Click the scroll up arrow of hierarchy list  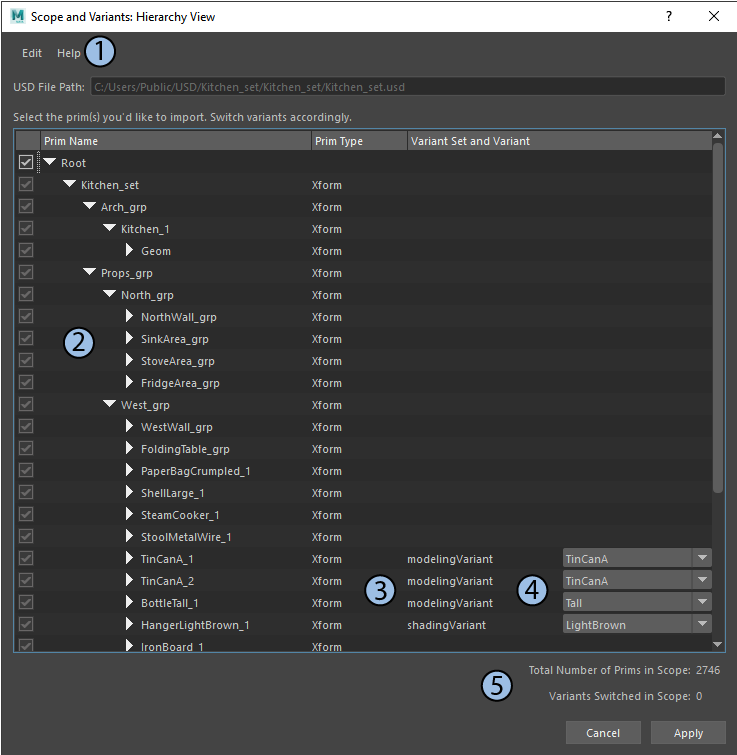[718, 136]
